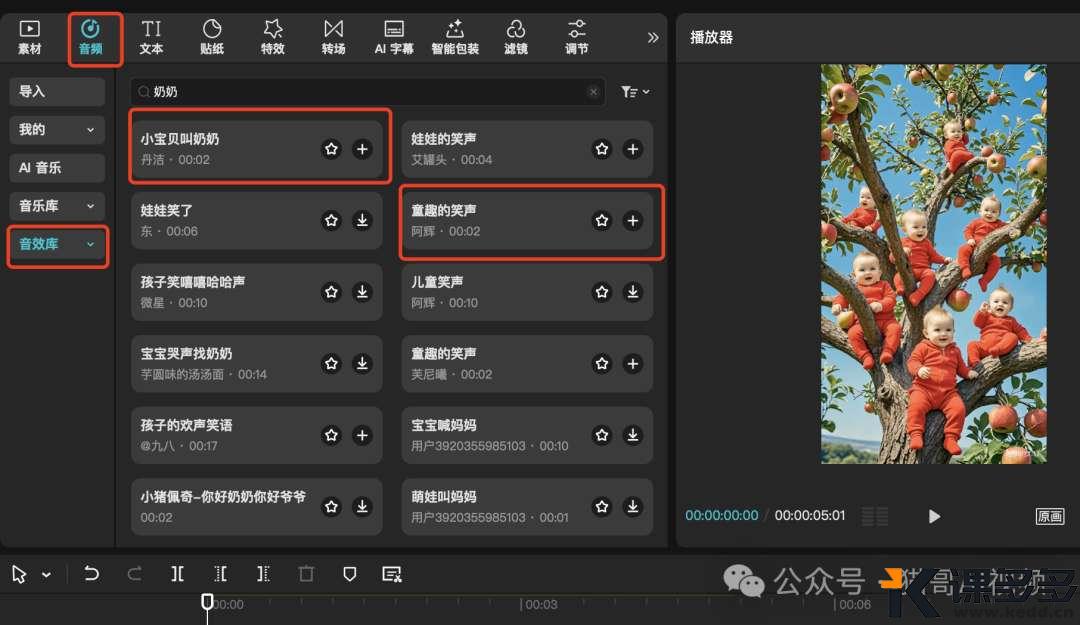Viewport: 1080px width, 625px height.
Task: Play the video in the player
Action: pos(934,516)
